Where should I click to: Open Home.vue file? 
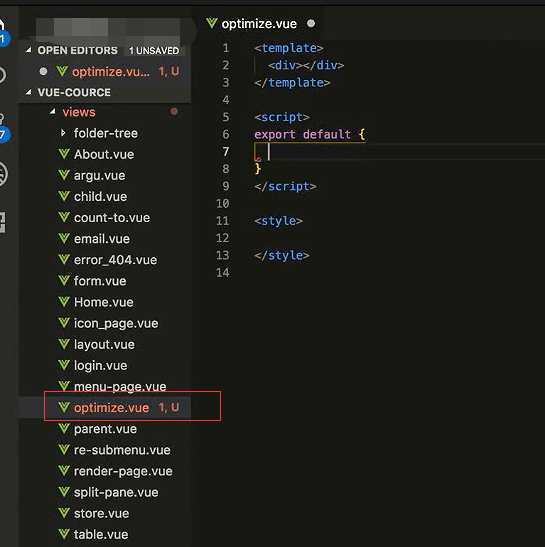[103, 302]
